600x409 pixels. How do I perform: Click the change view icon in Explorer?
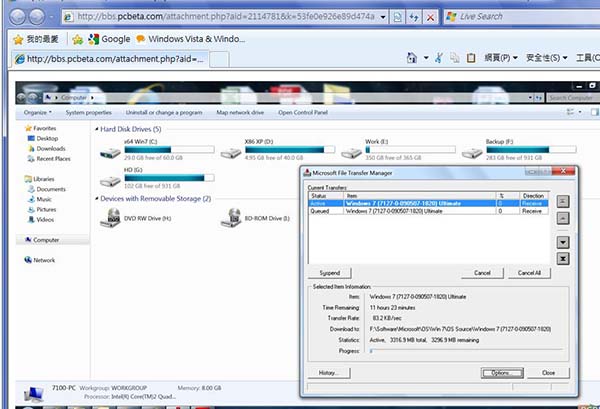pyautogui.click(x=570, y=112)
